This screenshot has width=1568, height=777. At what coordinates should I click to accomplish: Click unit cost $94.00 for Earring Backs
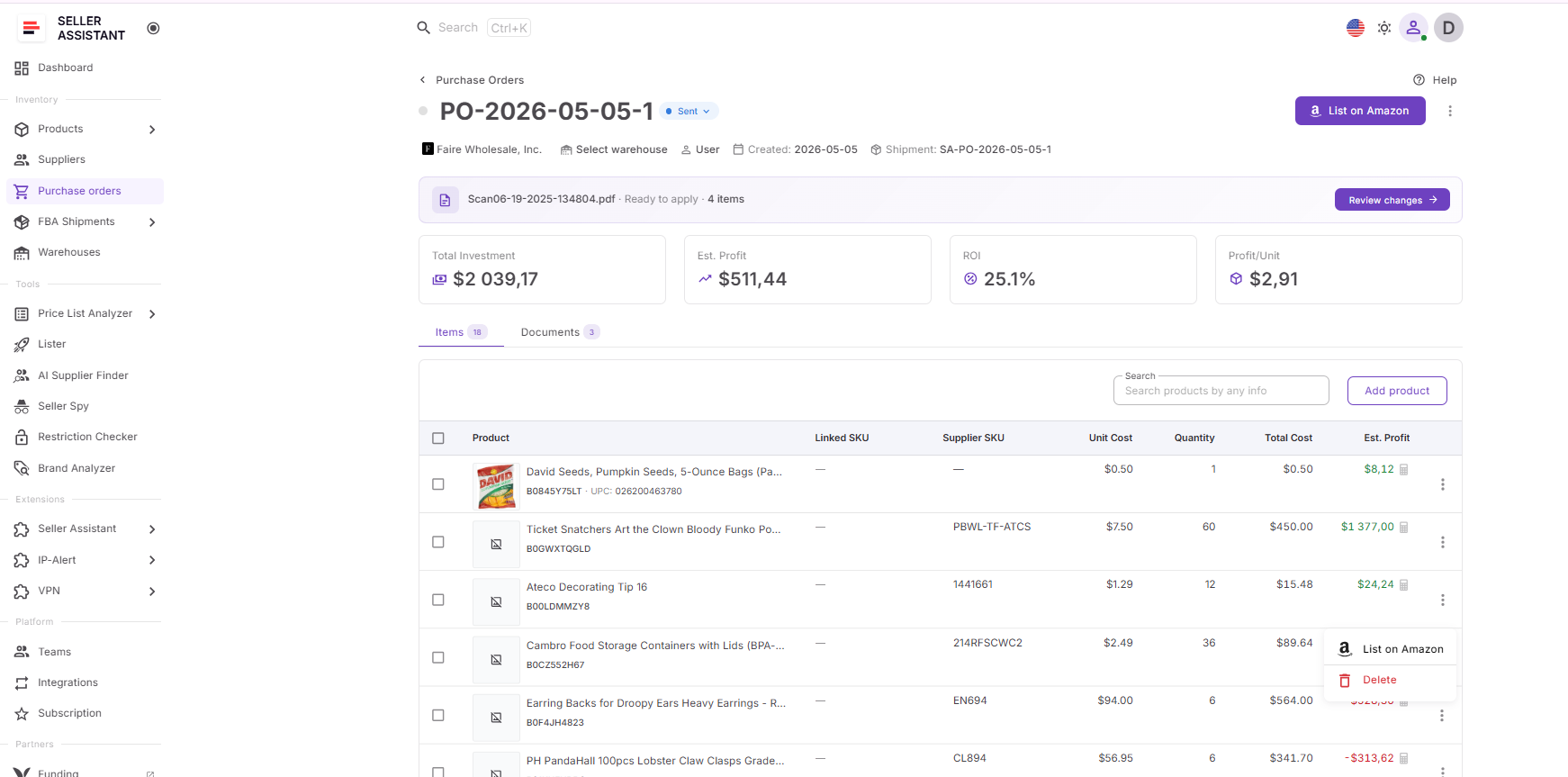[1115, 700]
